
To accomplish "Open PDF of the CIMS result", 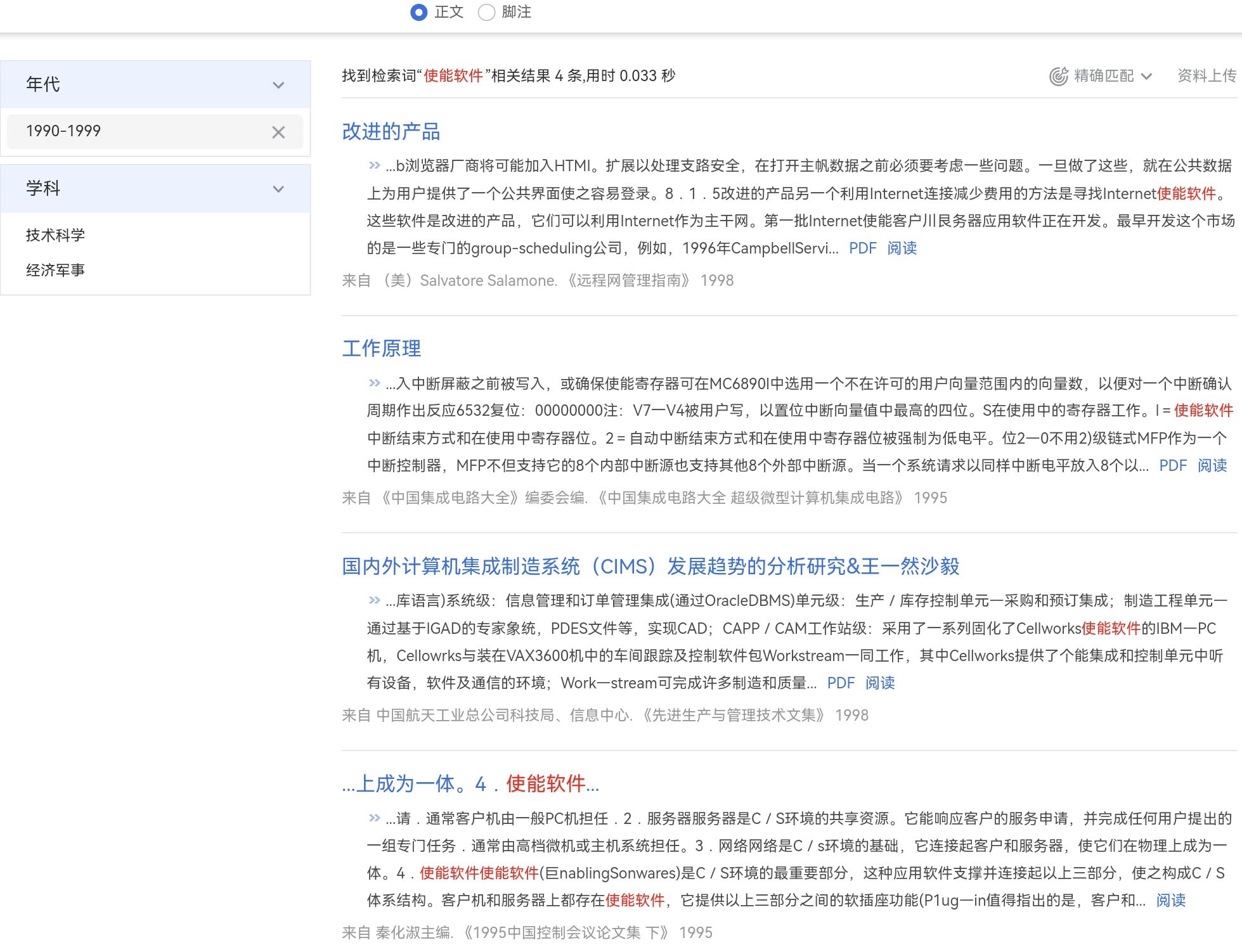I will [841, 683].
